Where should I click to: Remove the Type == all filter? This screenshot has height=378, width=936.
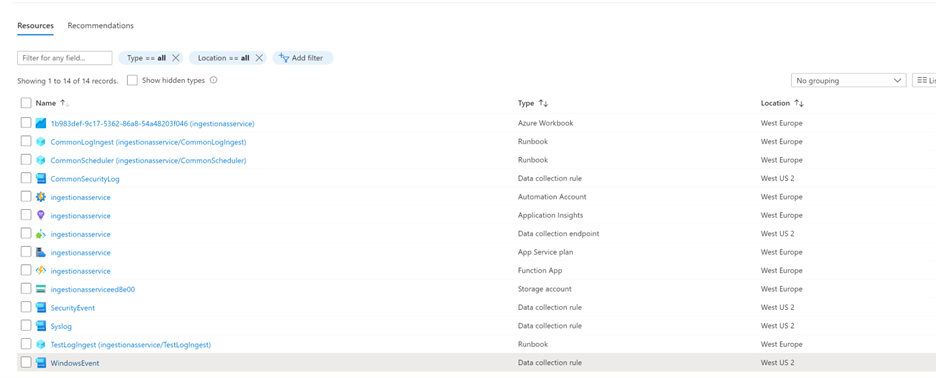[176, 58]
